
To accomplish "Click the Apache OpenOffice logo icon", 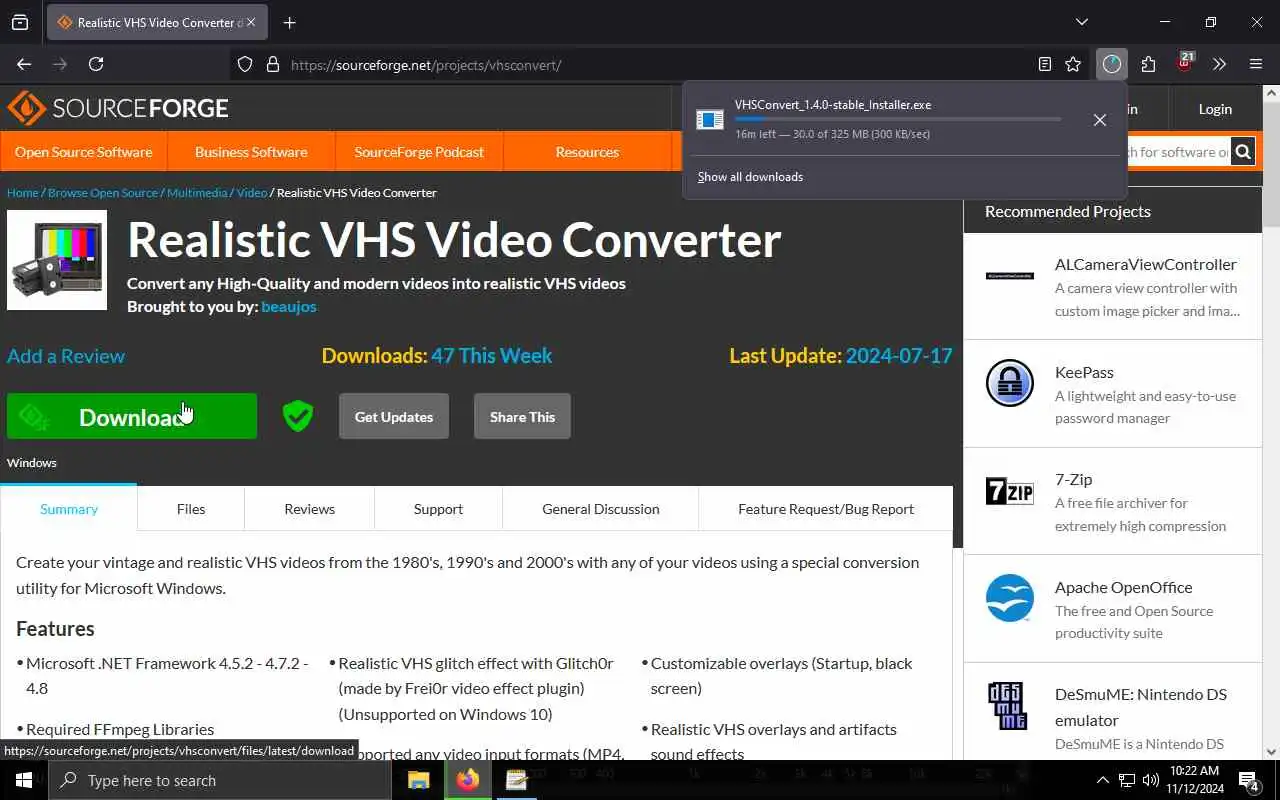I will pos(1010,598).
